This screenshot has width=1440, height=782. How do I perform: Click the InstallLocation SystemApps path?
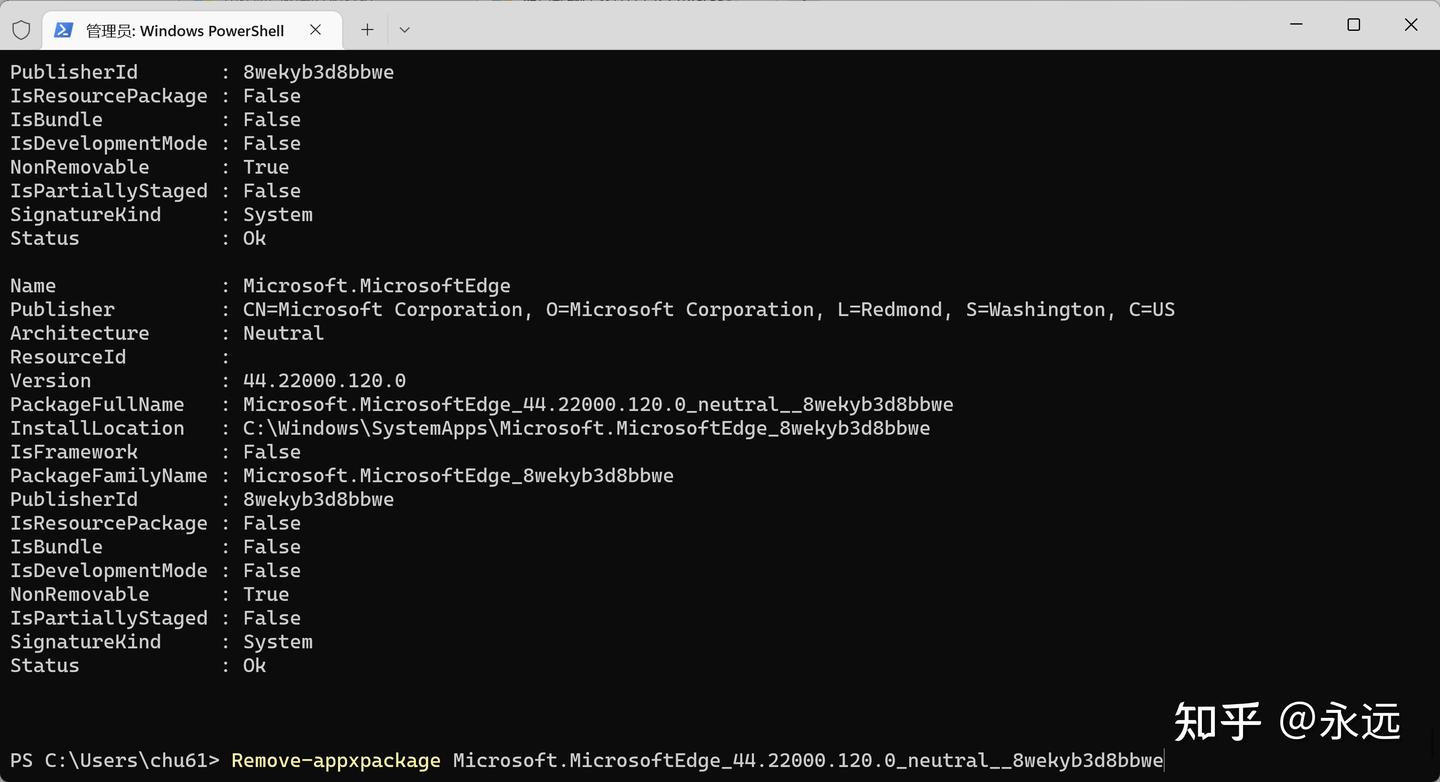click(x=587, y=428)
